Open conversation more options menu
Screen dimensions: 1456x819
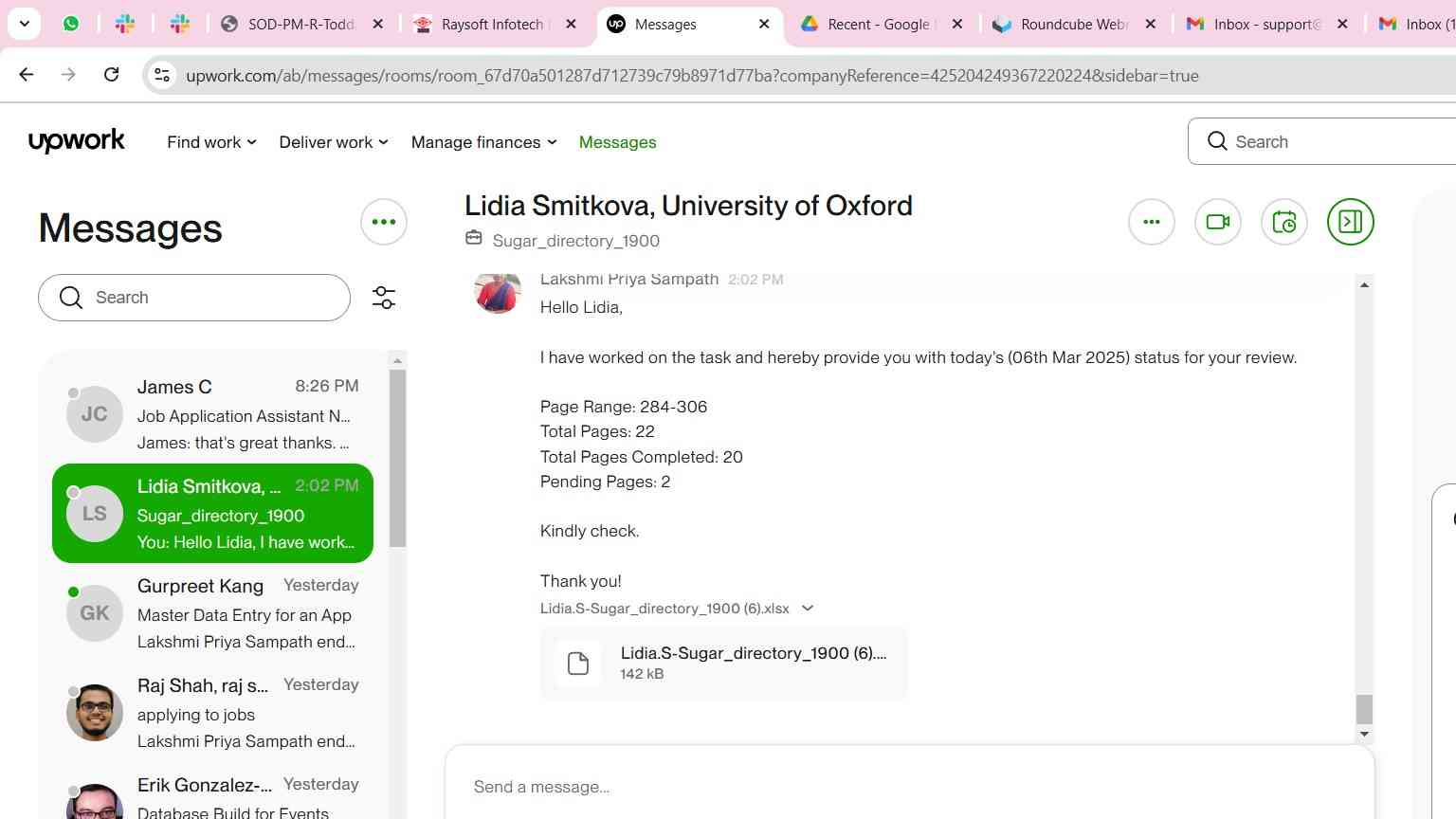1152,222
